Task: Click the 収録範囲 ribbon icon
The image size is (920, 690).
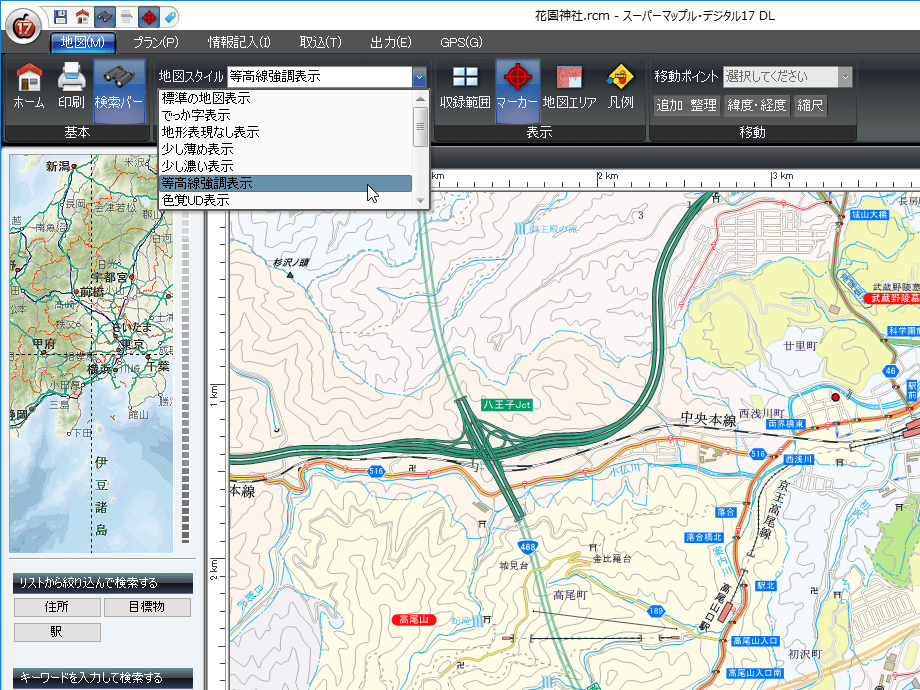Action: coord(465,86)
